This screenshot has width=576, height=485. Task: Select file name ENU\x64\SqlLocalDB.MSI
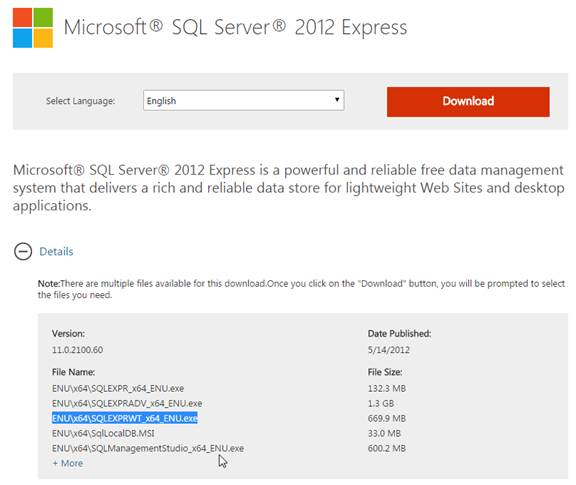click(x=103, y=433)
